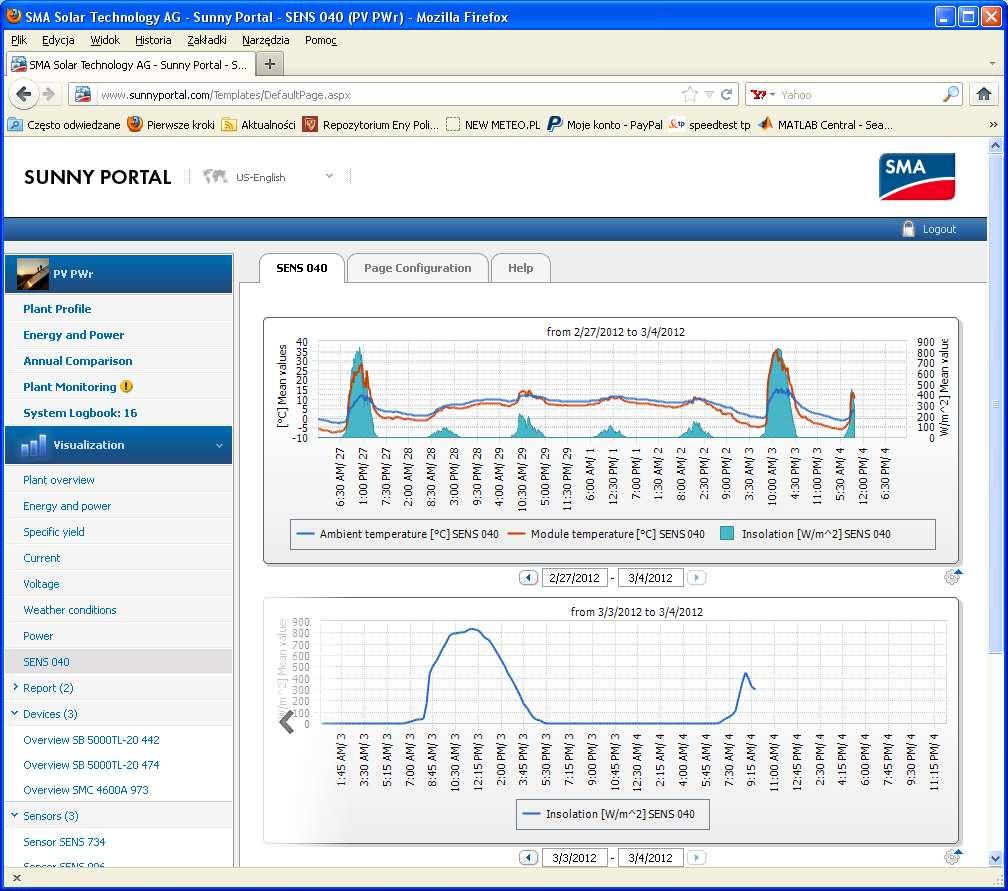1008x891 pixels.
Task: Collapse the Sensors (3) tree section
Action: (15, 815)
